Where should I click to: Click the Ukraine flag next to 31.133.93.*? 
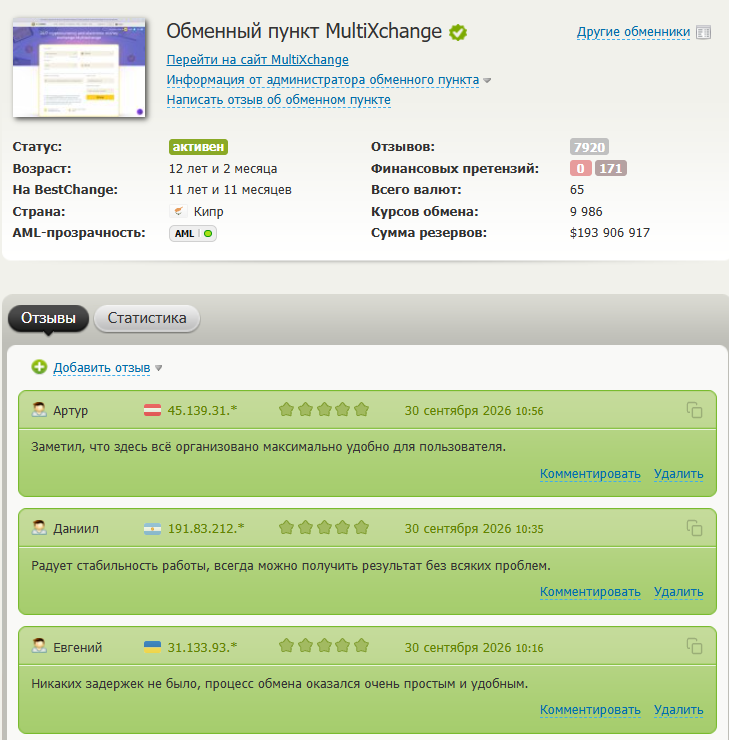[152, 647]
